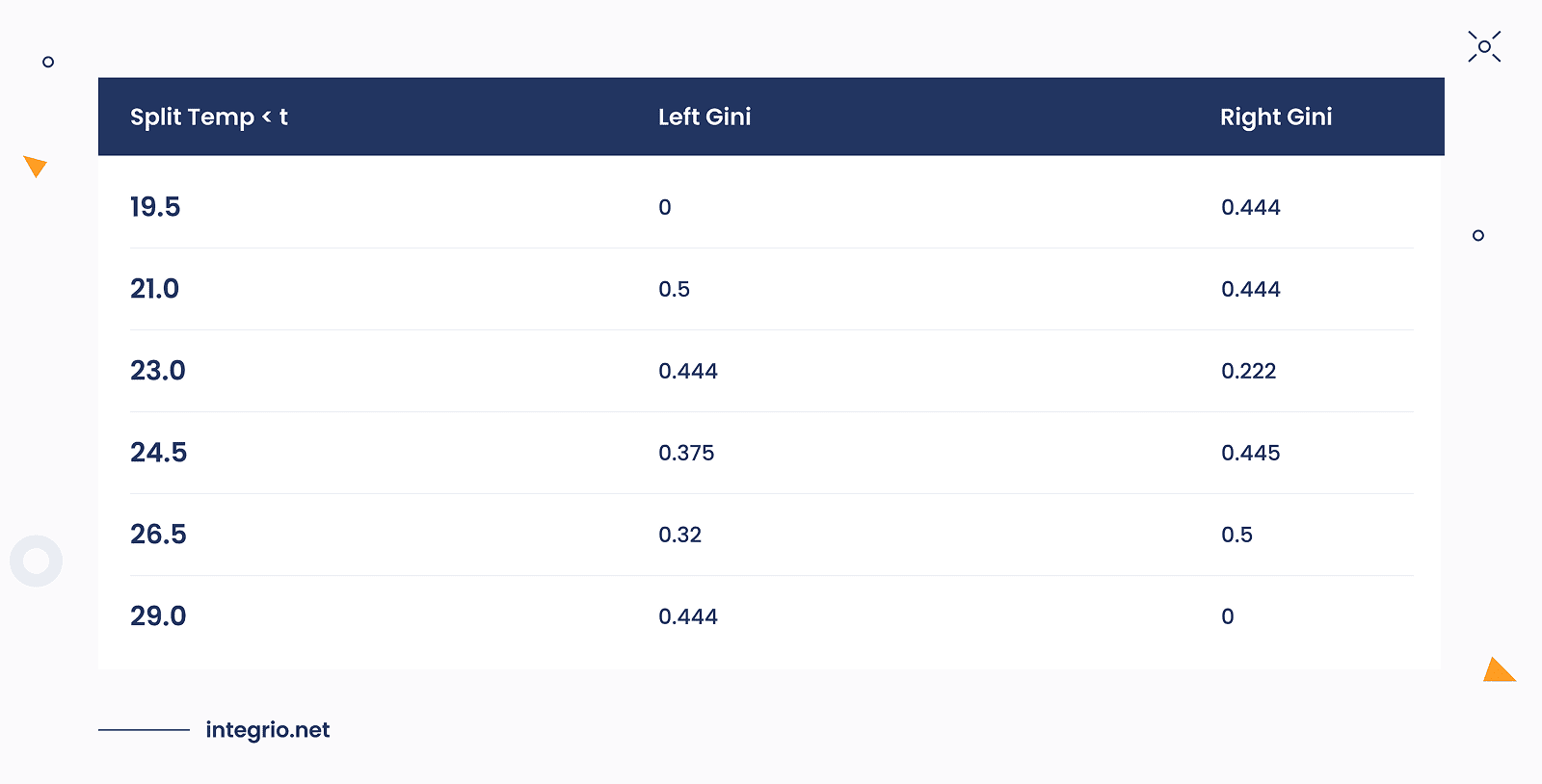Select the Right Gini value 0.222
This screenshot has height=784, width=1542.
1248,371
